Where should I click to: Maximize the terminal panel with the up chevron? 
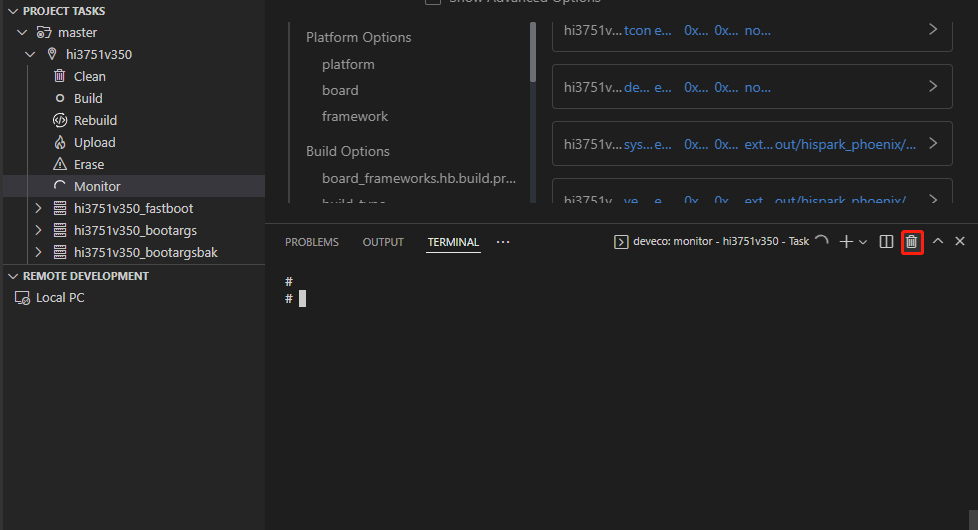point(938,242)
